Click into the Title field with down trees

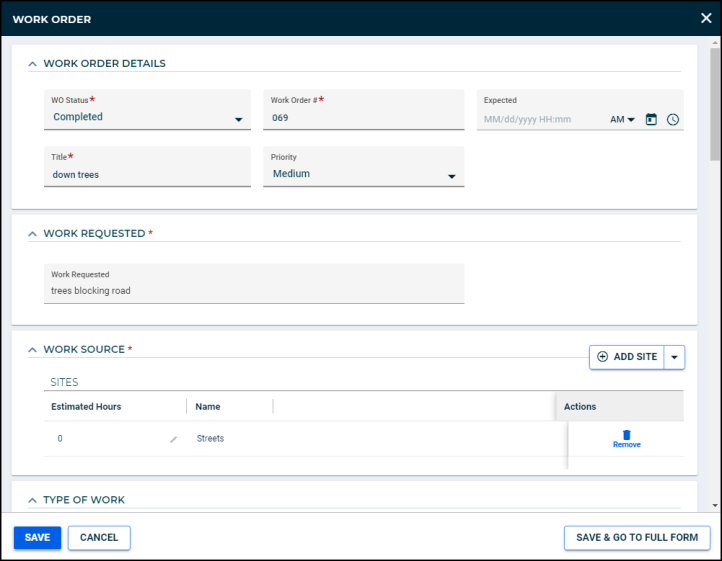coord(147,167)
